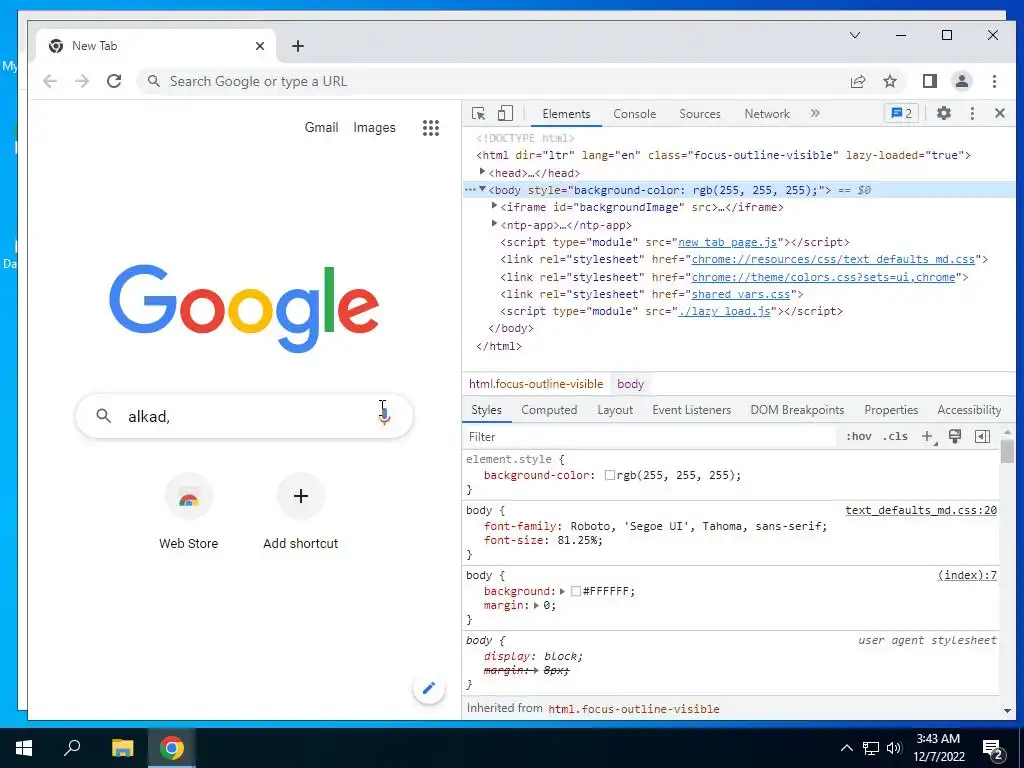Close the DevTools panel
The height and width of the screenshot is (768, 1024).
(999, 114)
